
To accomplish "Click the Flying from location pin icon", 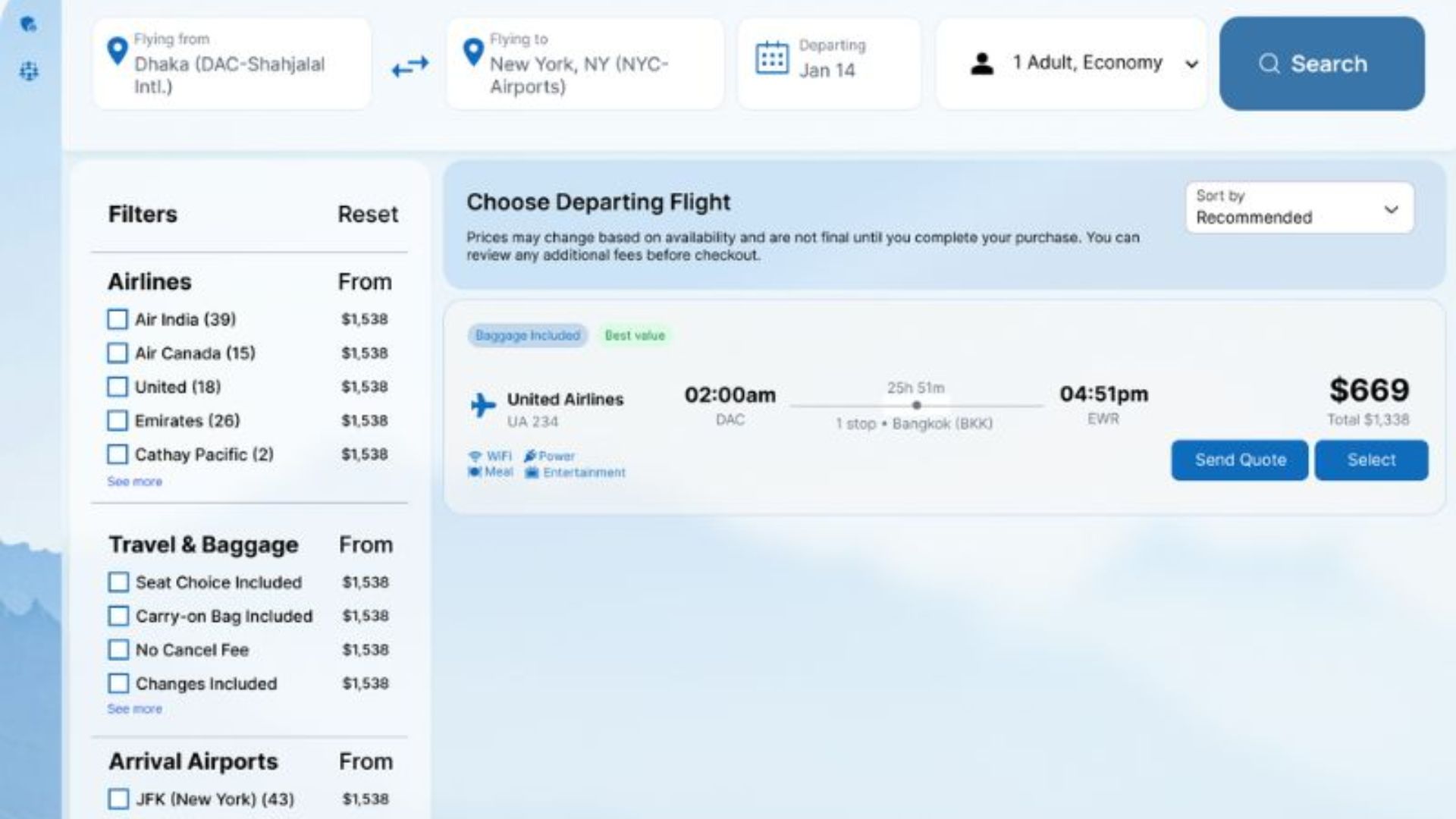I will pyautogui.click(x=117, y=52).
